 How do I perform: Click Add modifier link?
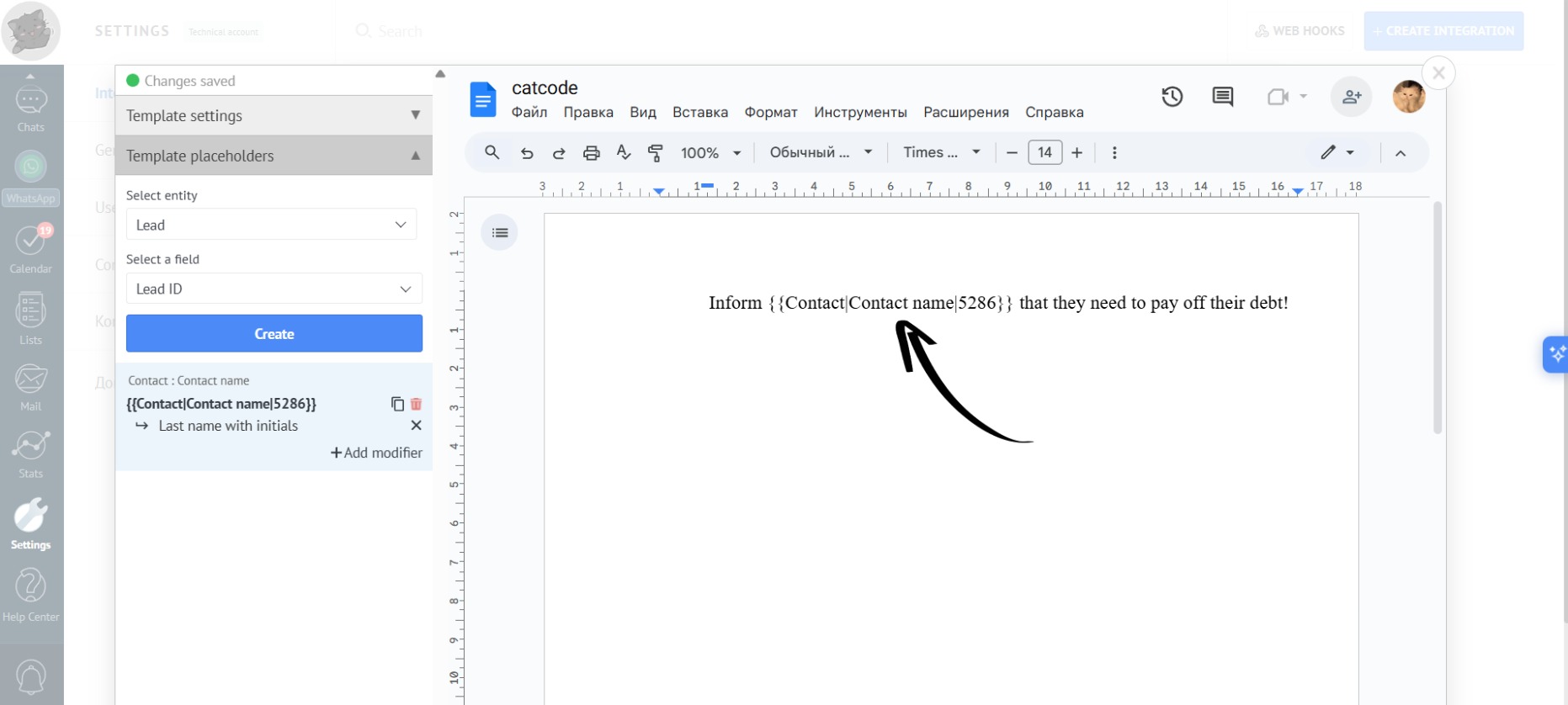(376, 453)
